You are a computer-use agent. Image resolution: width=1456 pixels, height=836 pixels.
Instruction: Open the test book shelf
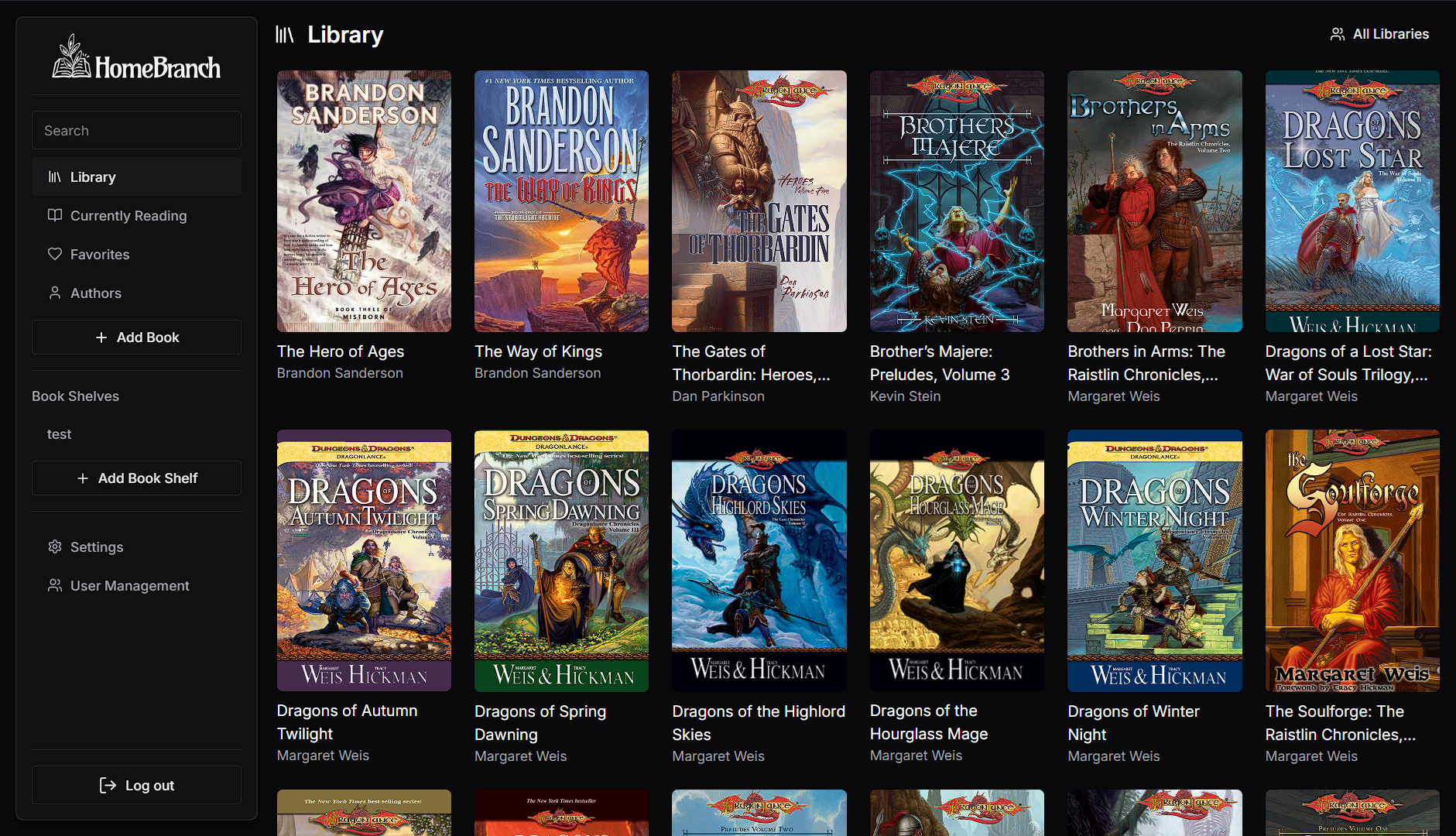(x=59, y=434)
